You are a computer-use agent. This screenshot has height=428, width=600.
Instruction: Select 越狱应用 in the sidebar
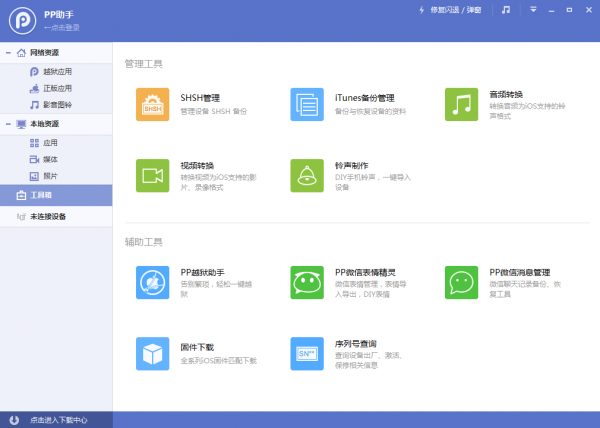pos(56,72)
